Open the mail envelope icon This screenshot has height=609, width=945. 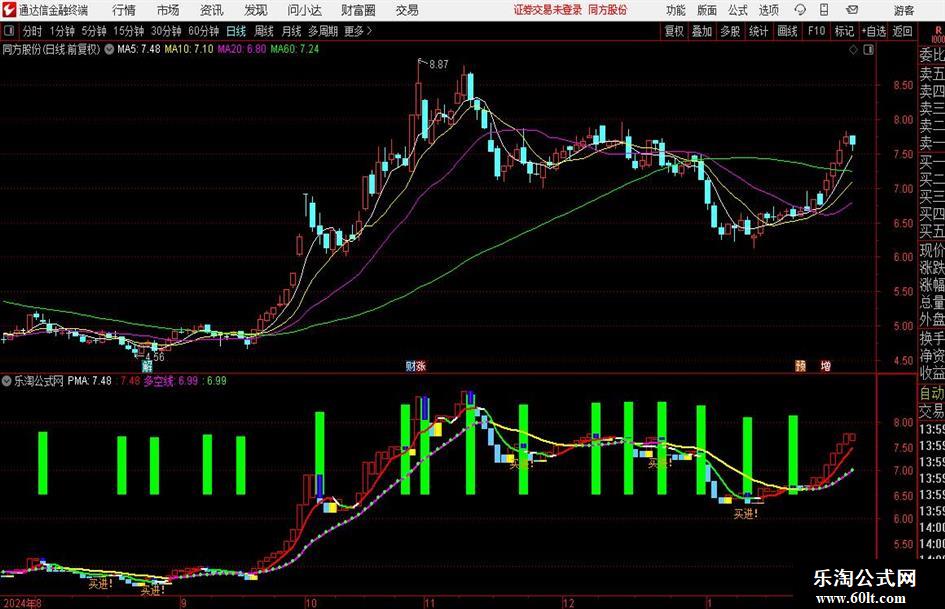(x=852, y=10)
